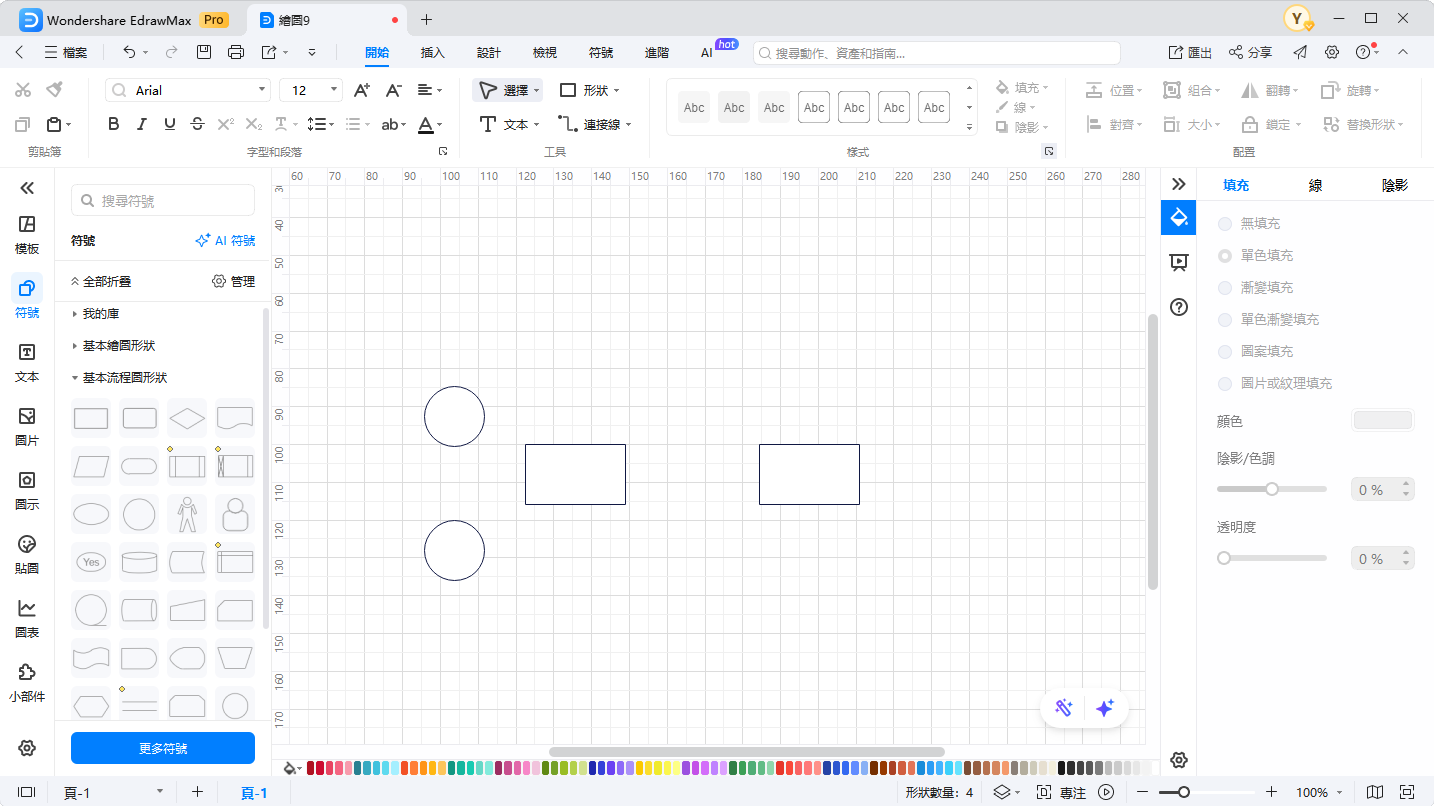
Task: Click the 搜尋符號 symbol search field
Action: pyautogui.click(x=163, y=201)
